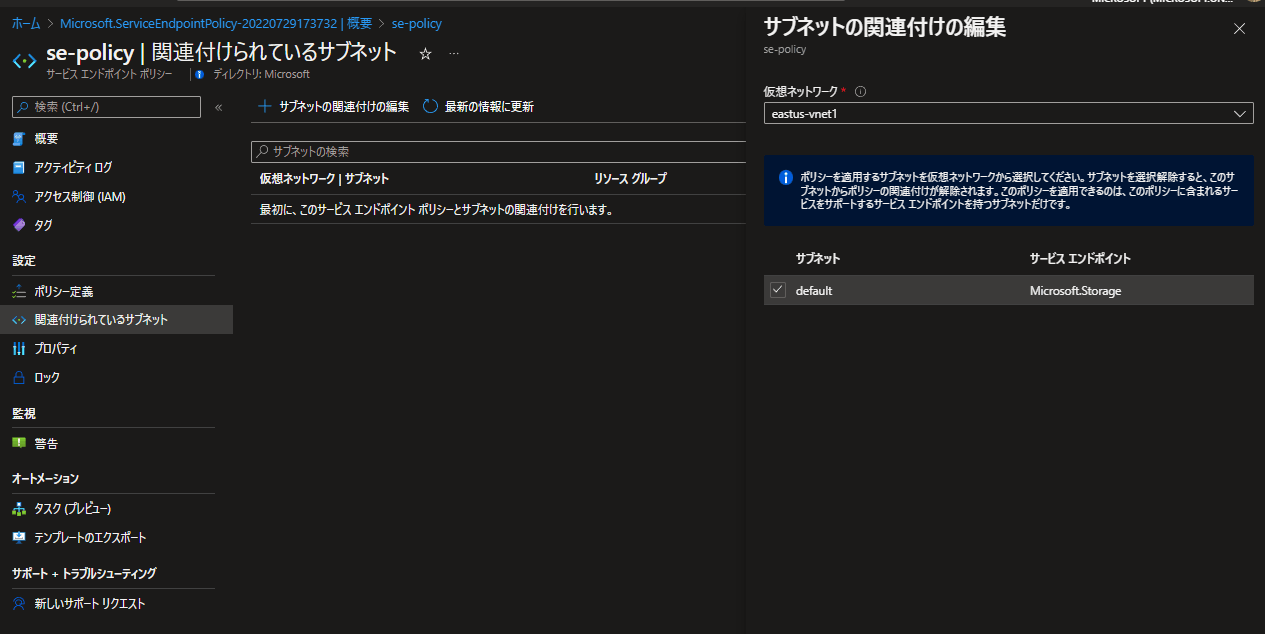Open se-policy breadcrumb link
The image size is (1265, 634).
[x=417, y=23]
